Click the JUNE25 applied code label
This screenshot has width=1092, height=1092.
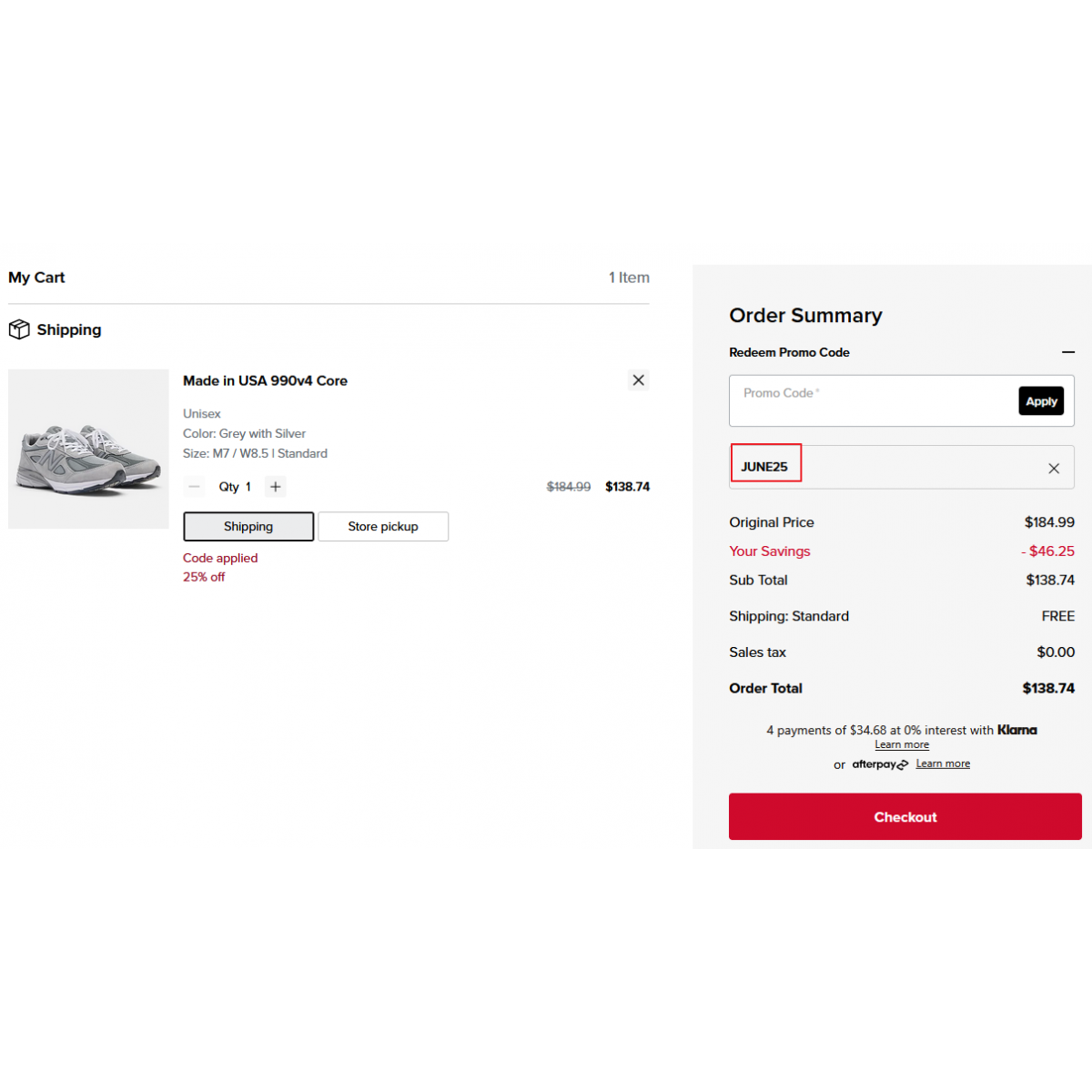click(764, 467)
